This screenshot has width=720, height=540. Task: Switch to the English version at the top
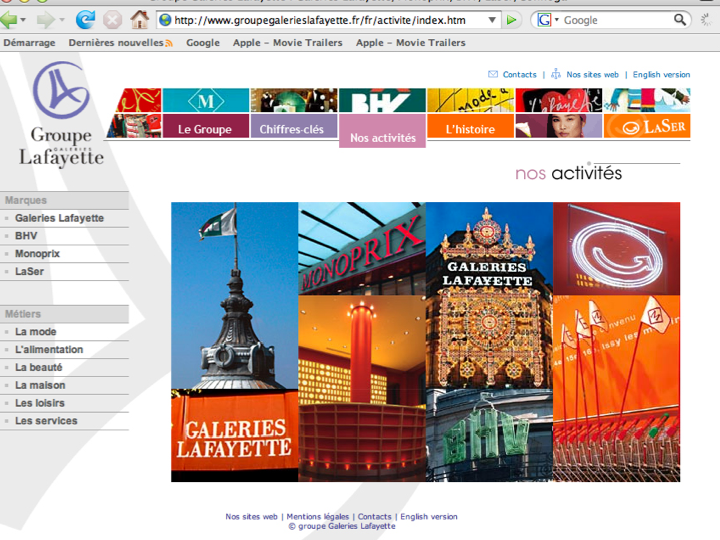point(661,74)
